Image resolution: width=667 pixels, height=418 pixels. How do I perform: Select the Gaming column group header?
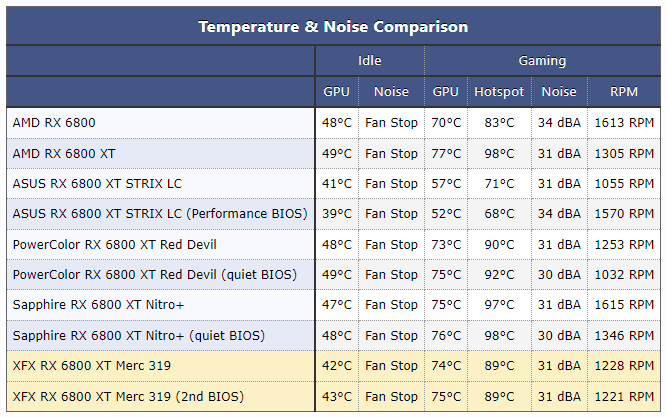(542, 61)
